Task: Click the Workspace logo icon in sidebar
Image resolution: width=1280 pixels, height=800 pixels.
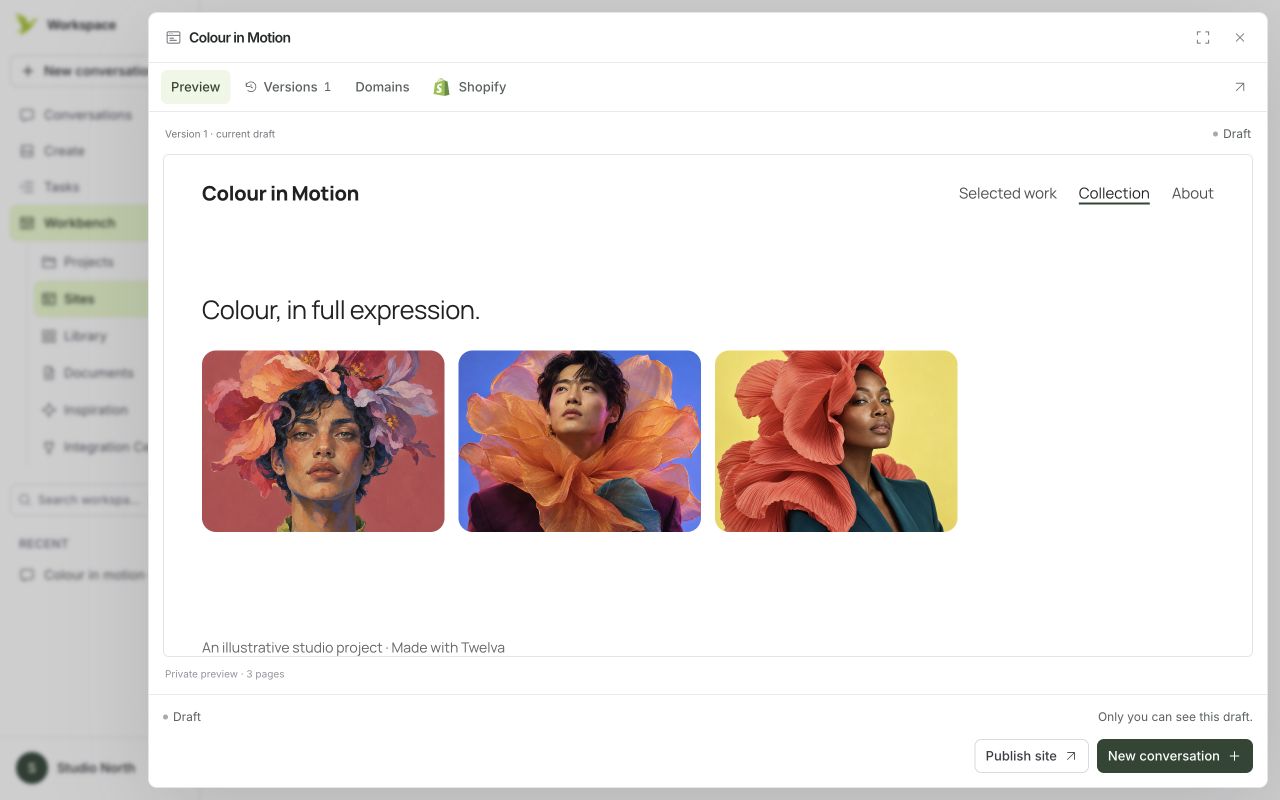Action: coord(26,25)
